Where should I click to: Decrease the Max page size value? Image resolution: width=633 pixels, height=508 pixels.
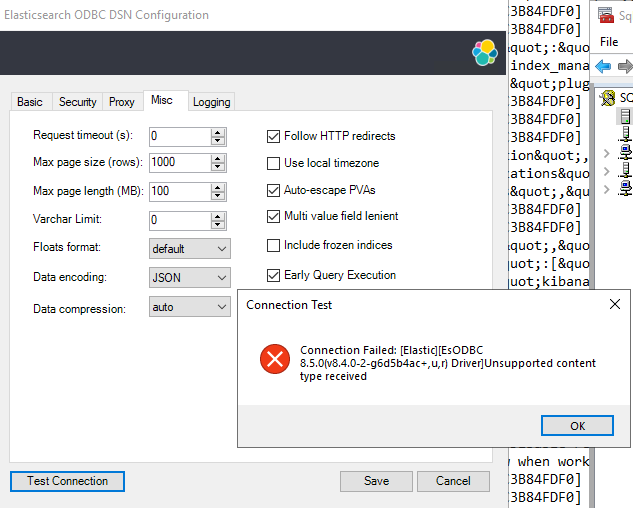pyautogui.click(x=218, y=166)
